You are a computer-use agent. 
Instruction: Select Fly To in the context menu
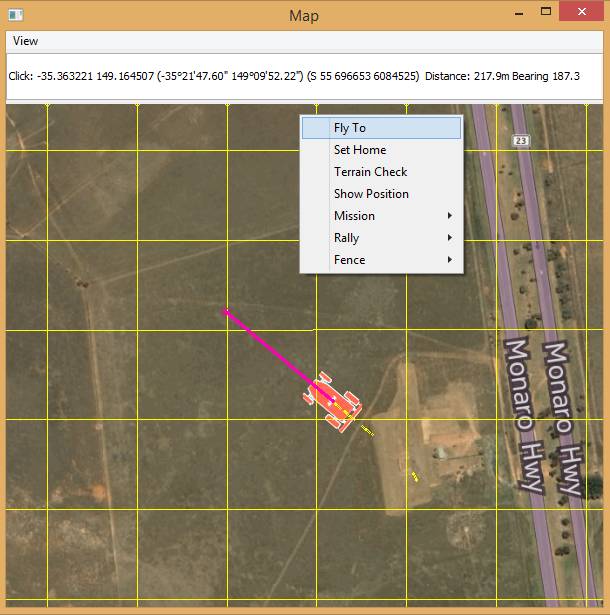pyautogui.click(x=350, y=128)
